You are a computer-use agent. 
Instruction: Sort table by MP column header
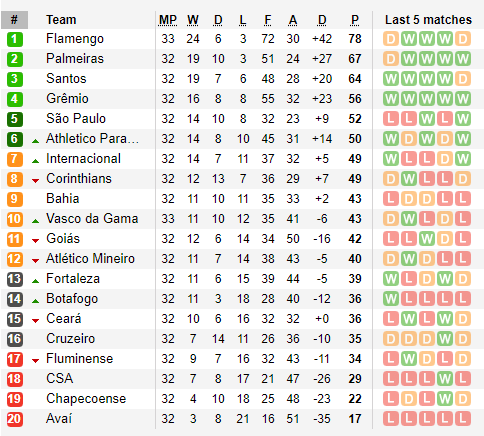point(168,20)
